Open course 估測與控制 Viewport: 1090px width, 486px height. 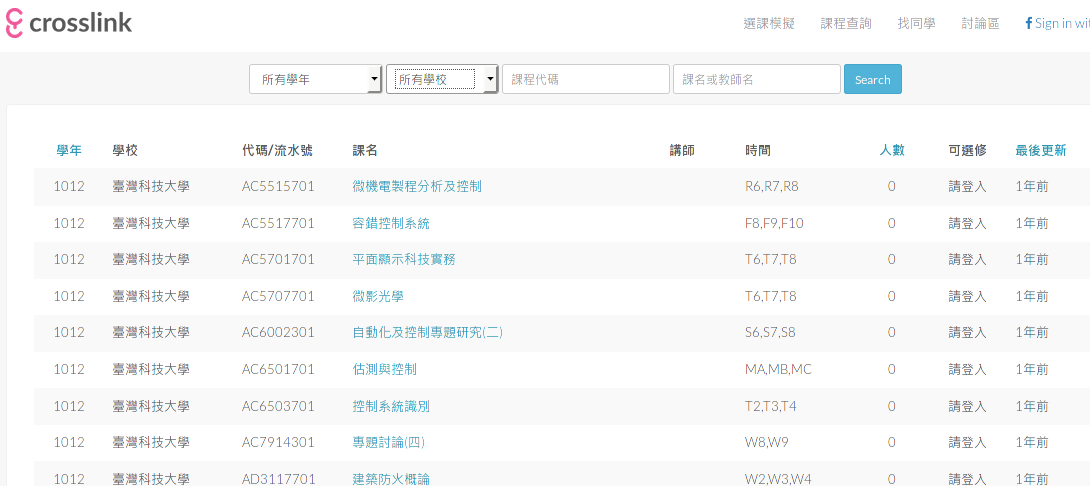385,369
